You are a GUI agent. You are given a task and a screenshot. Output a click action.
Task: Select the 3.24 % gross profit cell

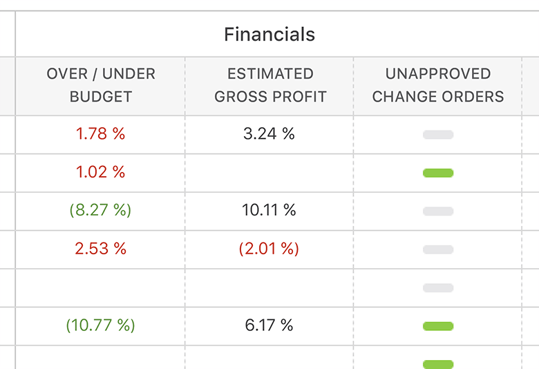click(x=269, y=134)
